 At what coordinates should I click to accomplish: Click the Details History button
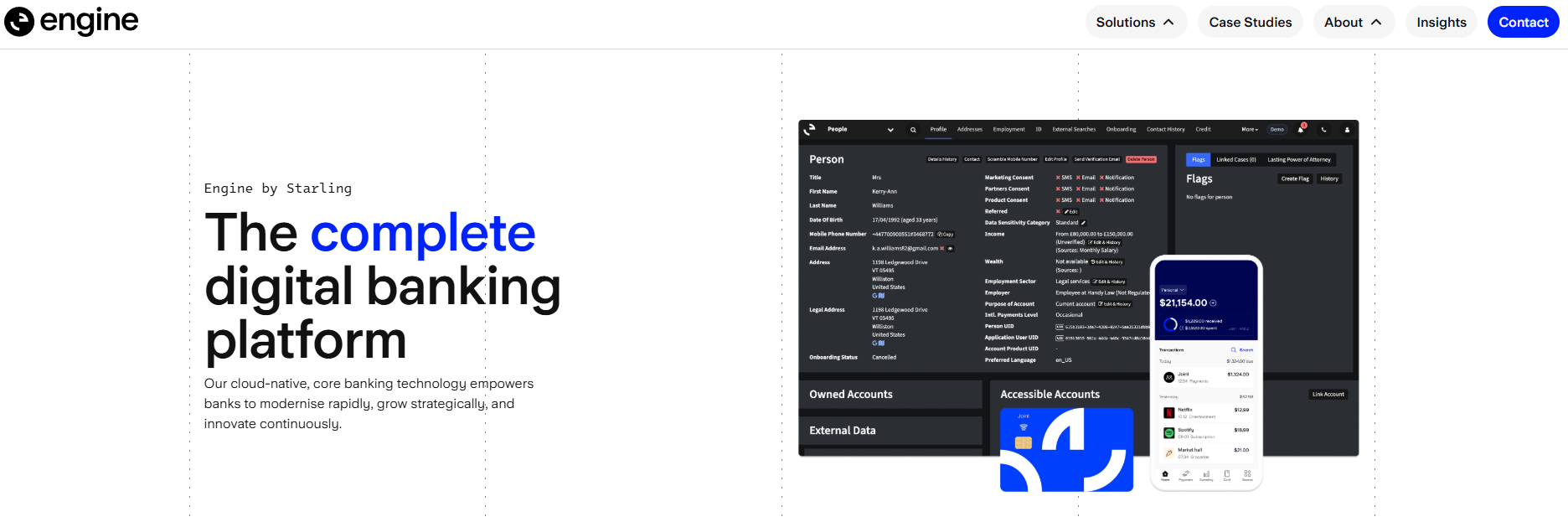942,159
